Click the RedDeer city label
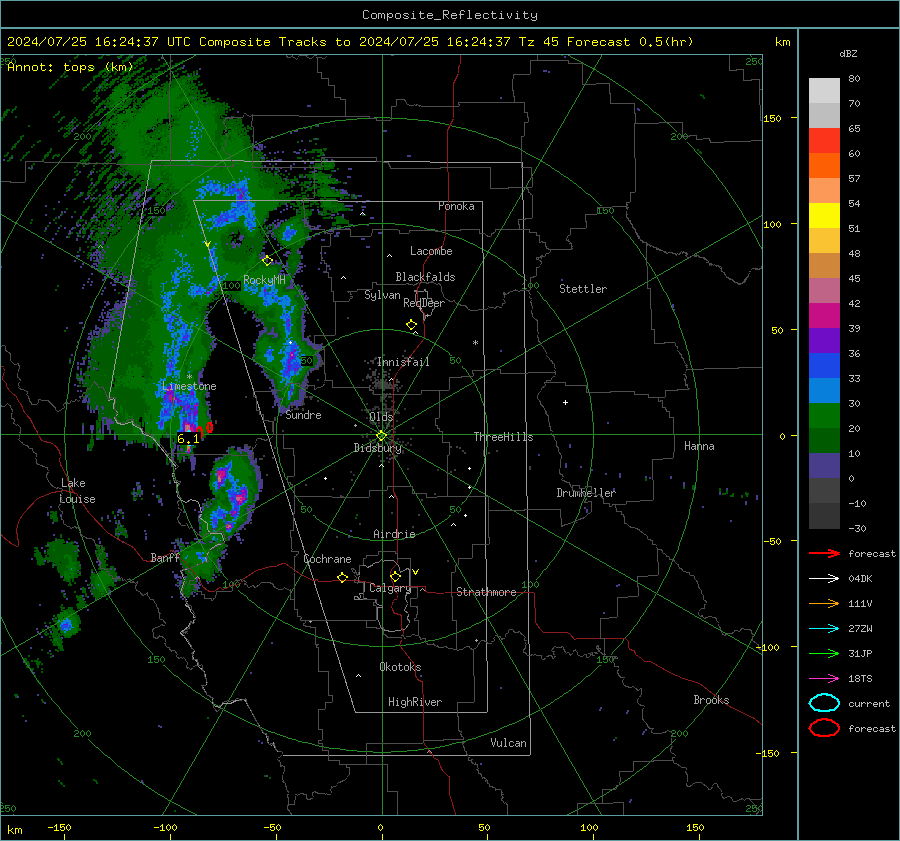The width and height of the screenshot is (900, 841). (x=424, y=303)
